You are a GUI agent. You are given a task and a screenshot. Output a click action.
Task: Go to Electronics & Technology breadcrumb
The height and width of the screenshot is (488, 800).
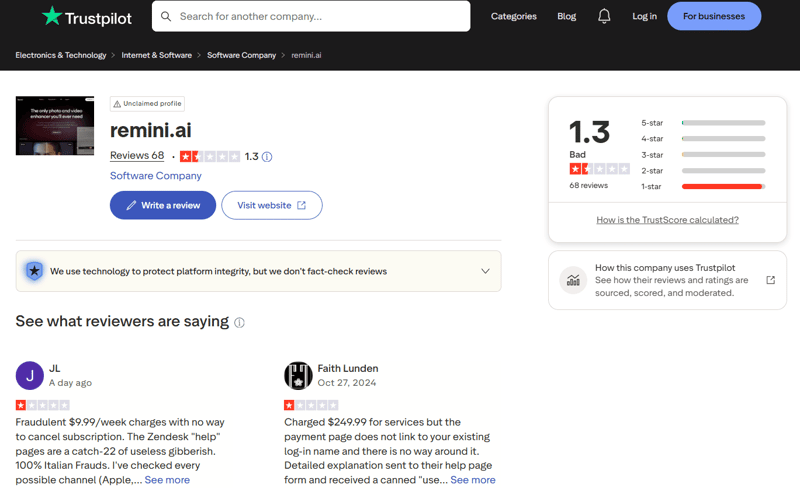(61, 55)
